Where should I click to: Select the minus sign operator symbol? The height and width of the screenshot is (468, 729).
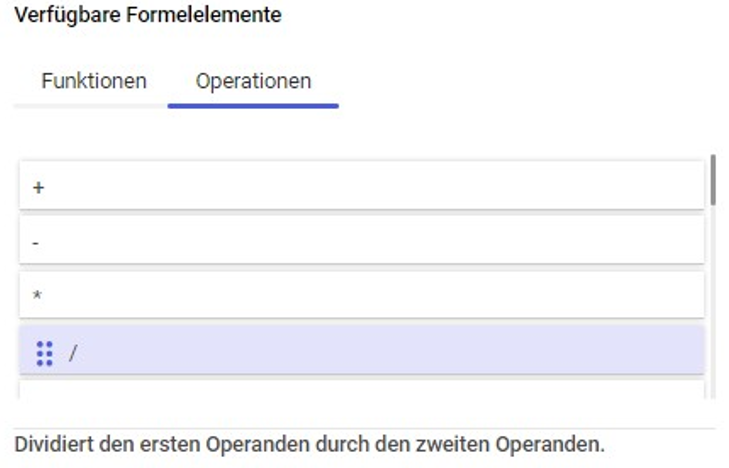click(x=36, y=243)
